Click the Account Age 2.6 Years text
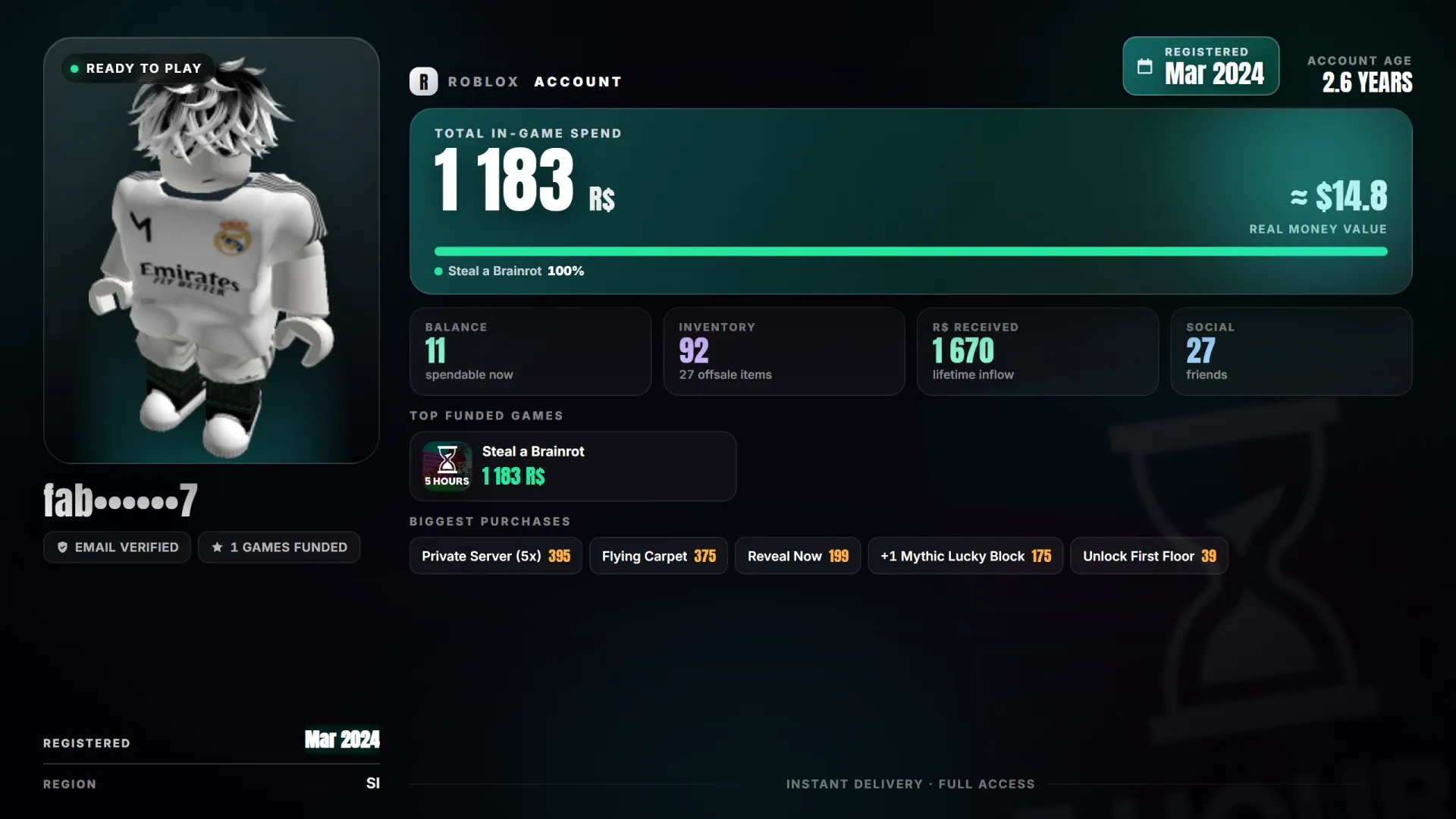 click(x=1360, y=74)
